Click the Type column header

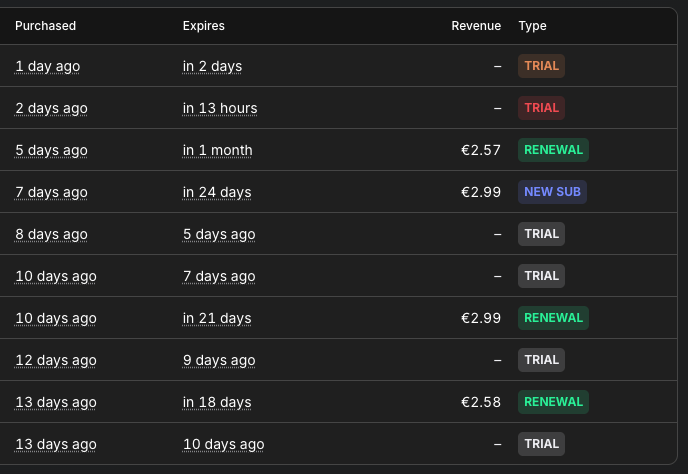[532, 26]
